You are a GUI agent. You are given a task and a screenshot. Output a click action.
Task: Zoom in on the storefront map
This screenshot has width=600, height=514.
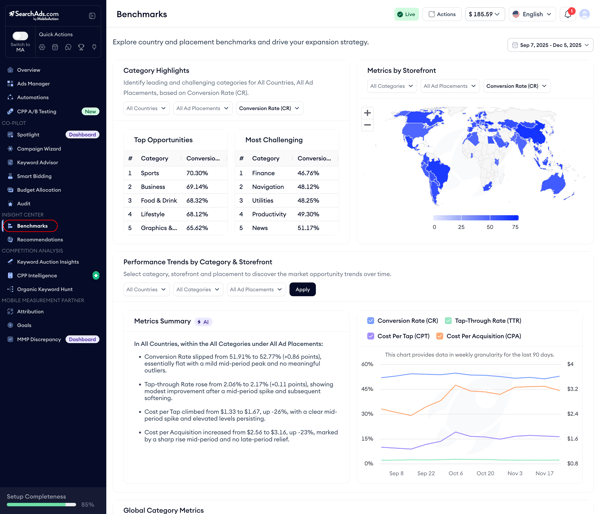click(x=367, y=113)
